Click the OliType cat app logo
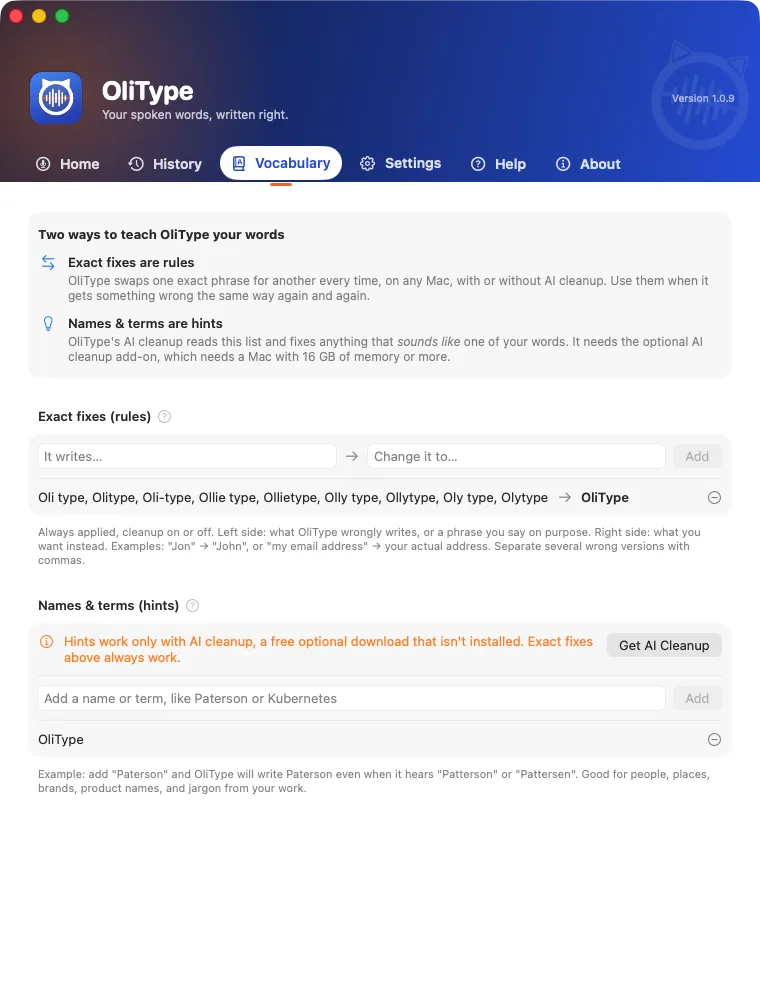Image resolution: width=760 pixels, height=1000 pixels. [x=56, y=98]
